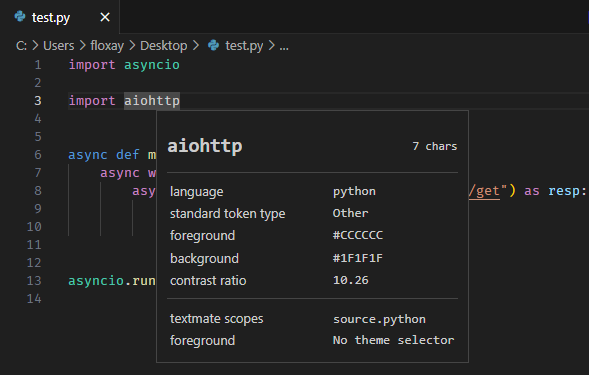This screenshot has width=589, height=375.
Task: Expand the chevron after Desktop breadcrumb
Action: 196,46
